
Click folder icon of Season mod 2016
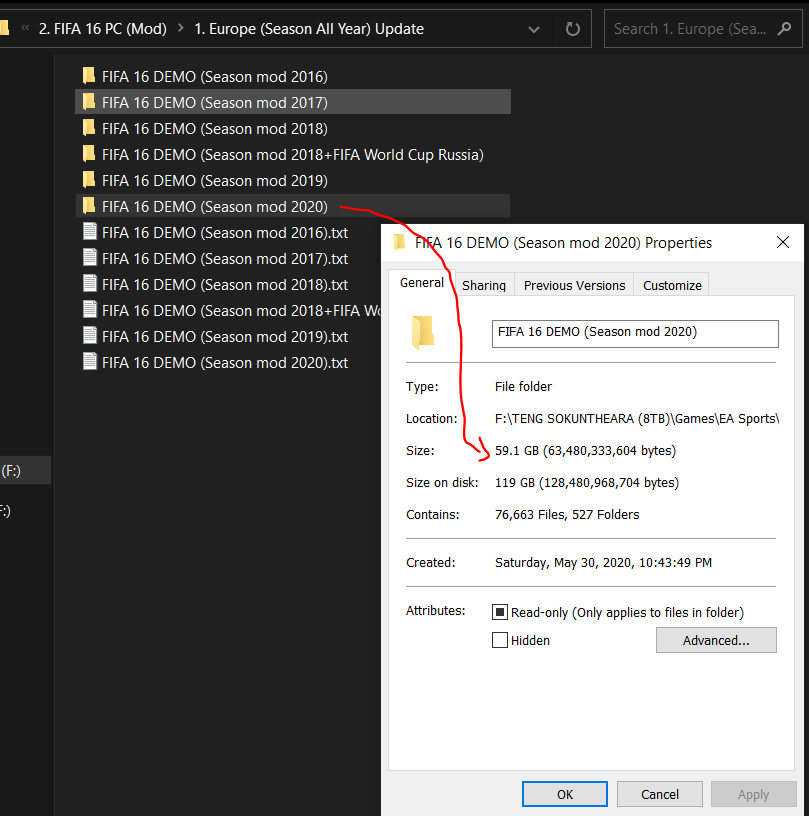(89, 76)
